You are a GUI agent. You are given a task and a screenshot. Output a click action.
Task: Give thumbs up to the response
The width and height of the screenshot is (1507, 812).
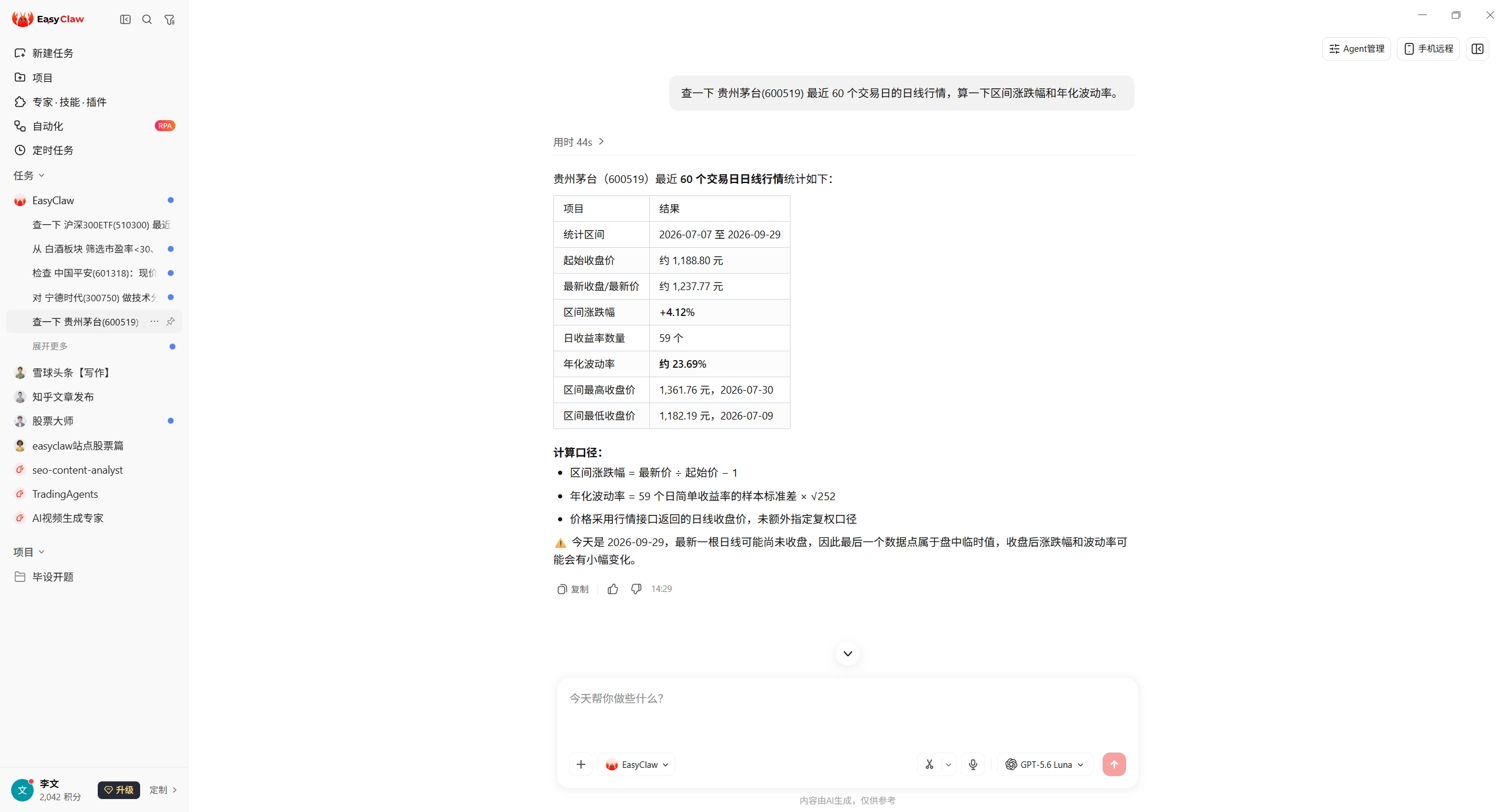[x=613, y=589]
